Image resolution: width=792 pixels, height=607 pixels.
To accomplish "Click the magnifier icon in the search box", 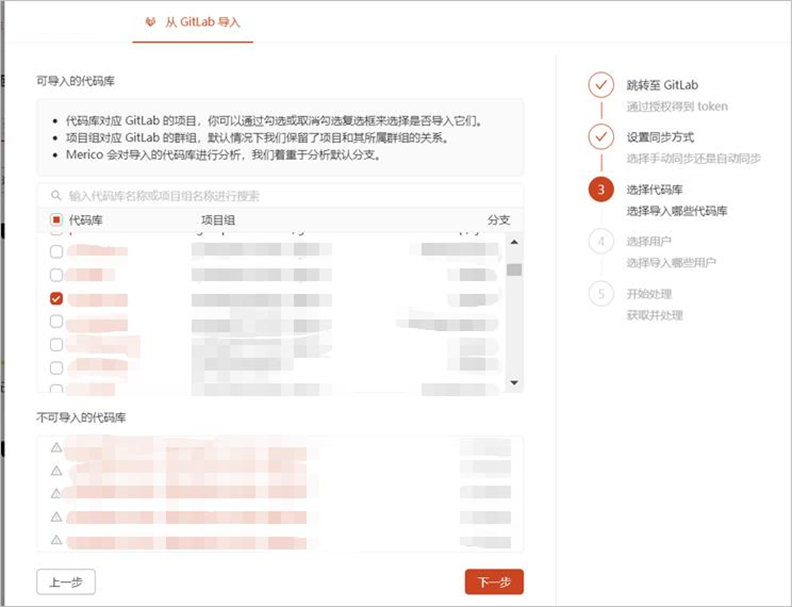I will click(56, 195).
